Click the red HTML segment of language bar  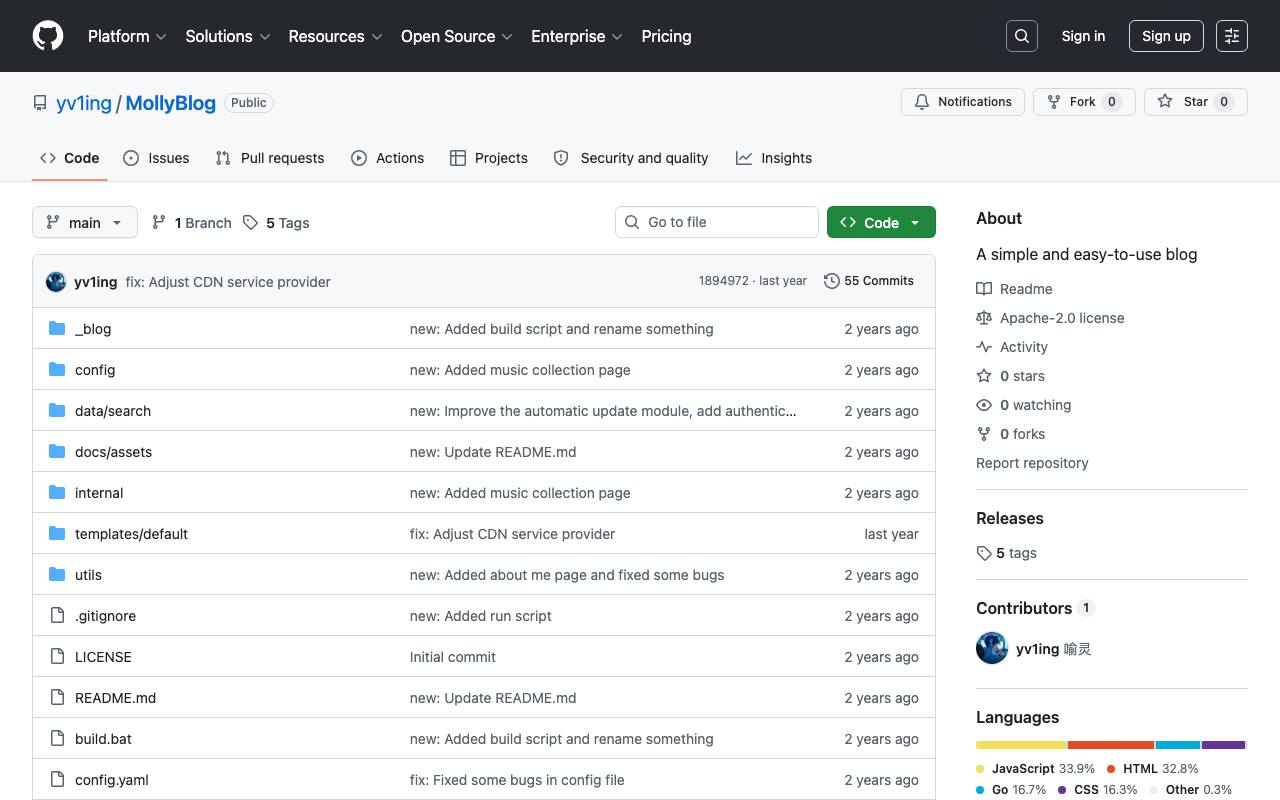coord(1111,745)
